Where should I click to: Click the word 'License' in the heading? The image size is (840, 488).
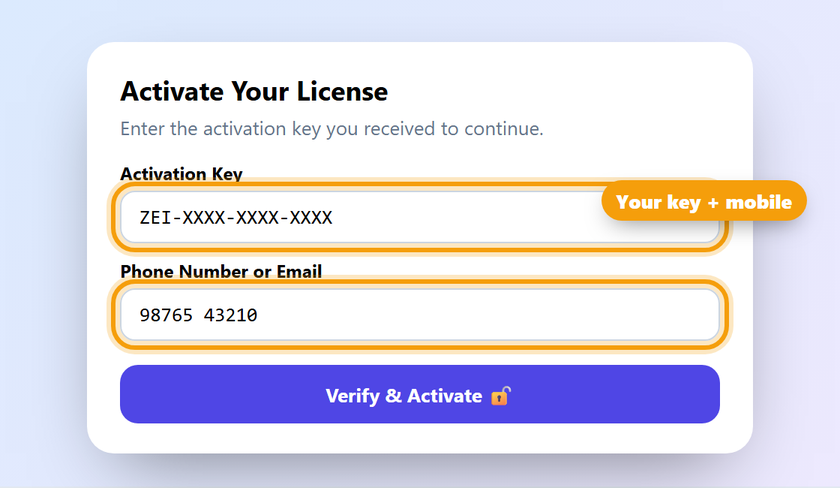tap(342, 91)
